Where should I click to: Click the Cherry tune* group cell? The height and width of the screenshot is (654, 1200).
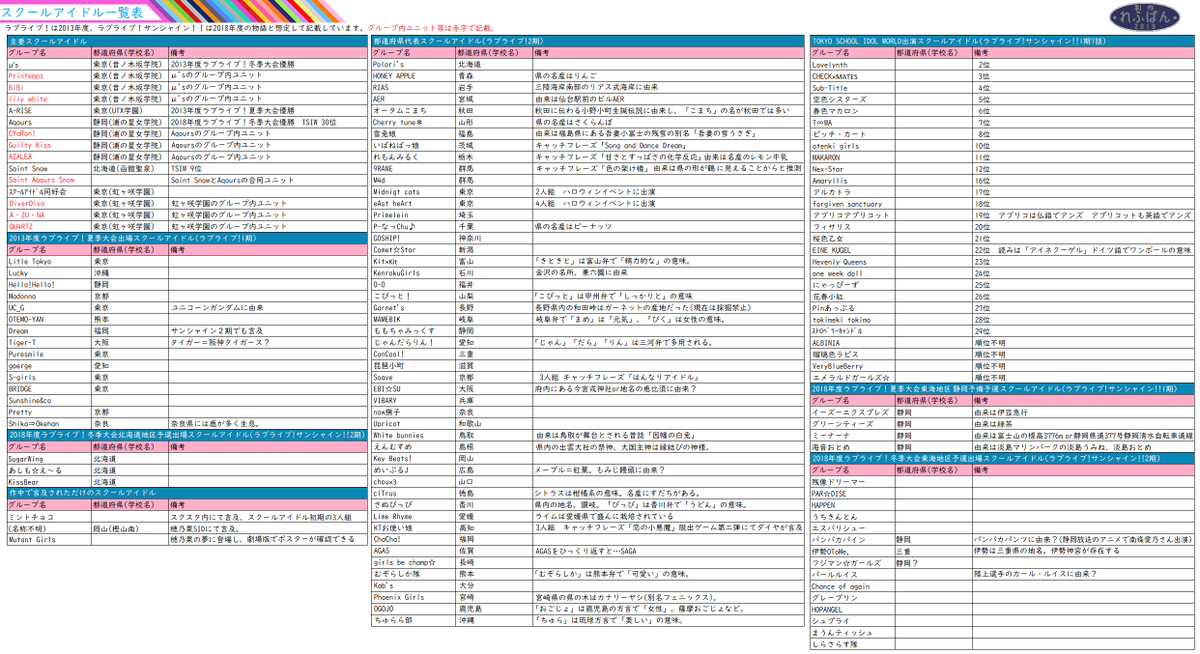pyautogui.click(x=413, y=122)
